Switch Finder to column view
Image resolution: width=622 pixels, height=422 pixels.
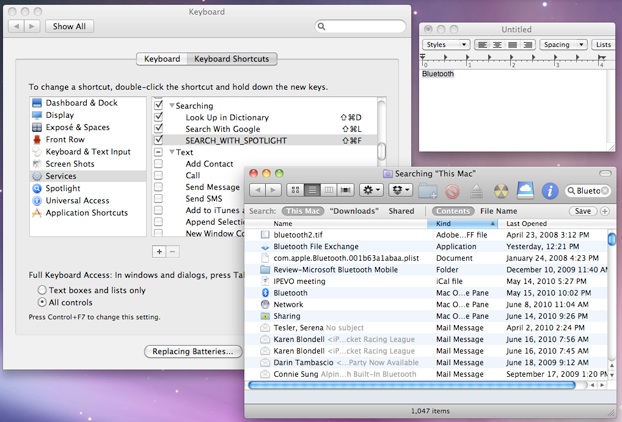pos(329,190)
